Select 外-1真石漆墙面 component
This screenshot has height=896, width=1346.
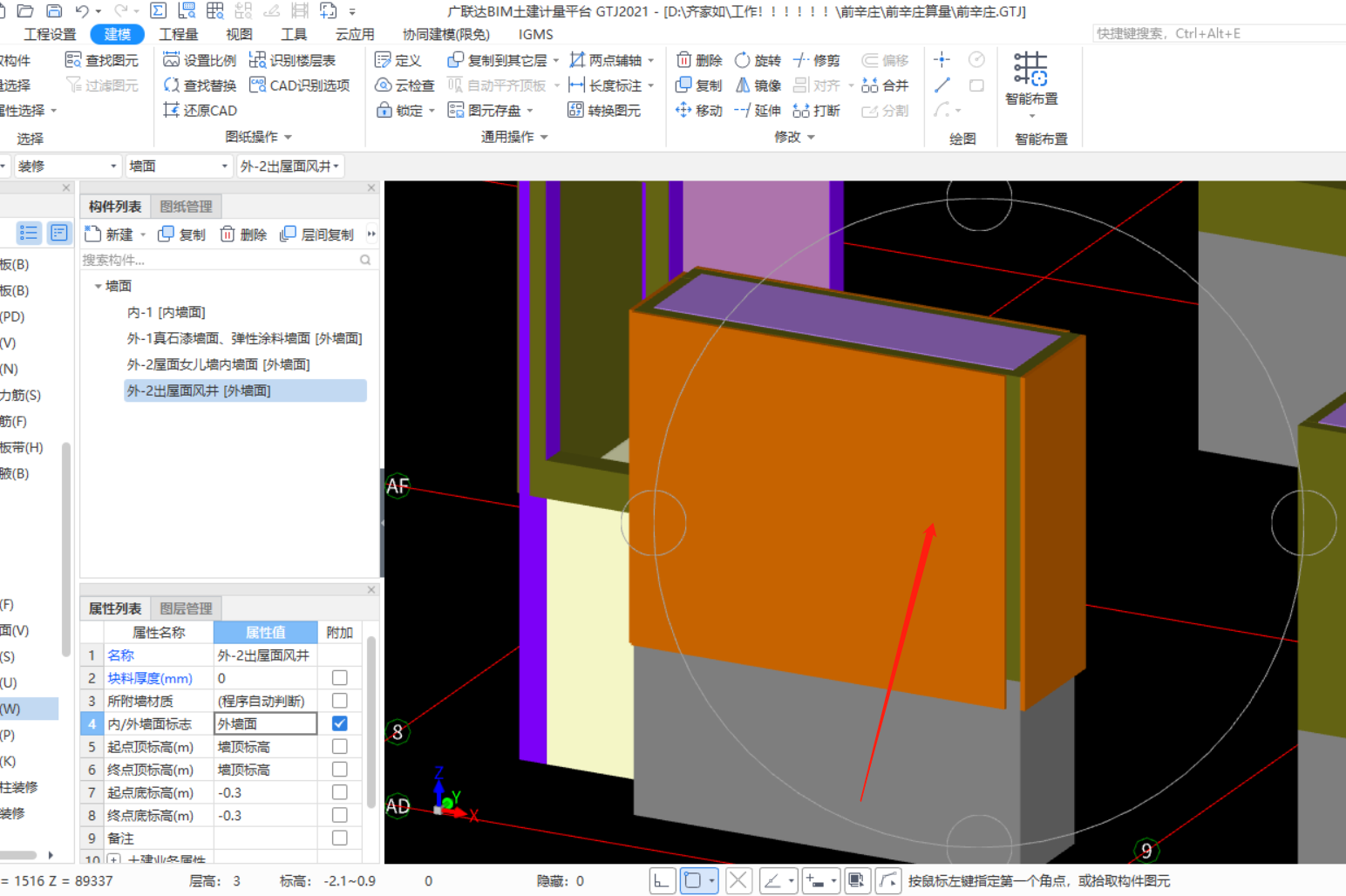[244, 338]
